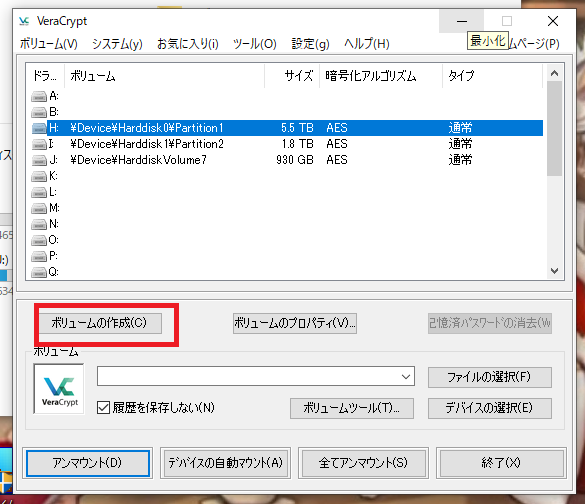This screenshot has height=504, width=585.
Task: Click the drive Q: disk icon
Action: coord(39,272)
